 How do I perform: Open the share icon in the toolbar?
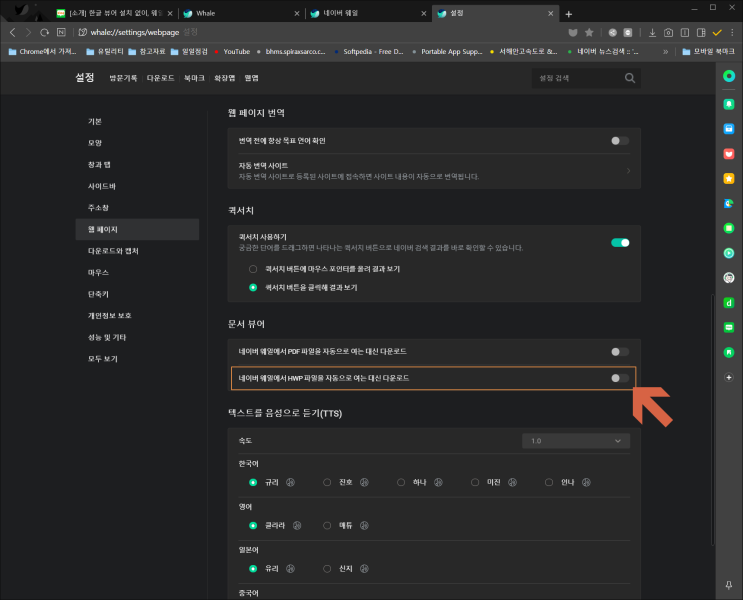(613, 32)
